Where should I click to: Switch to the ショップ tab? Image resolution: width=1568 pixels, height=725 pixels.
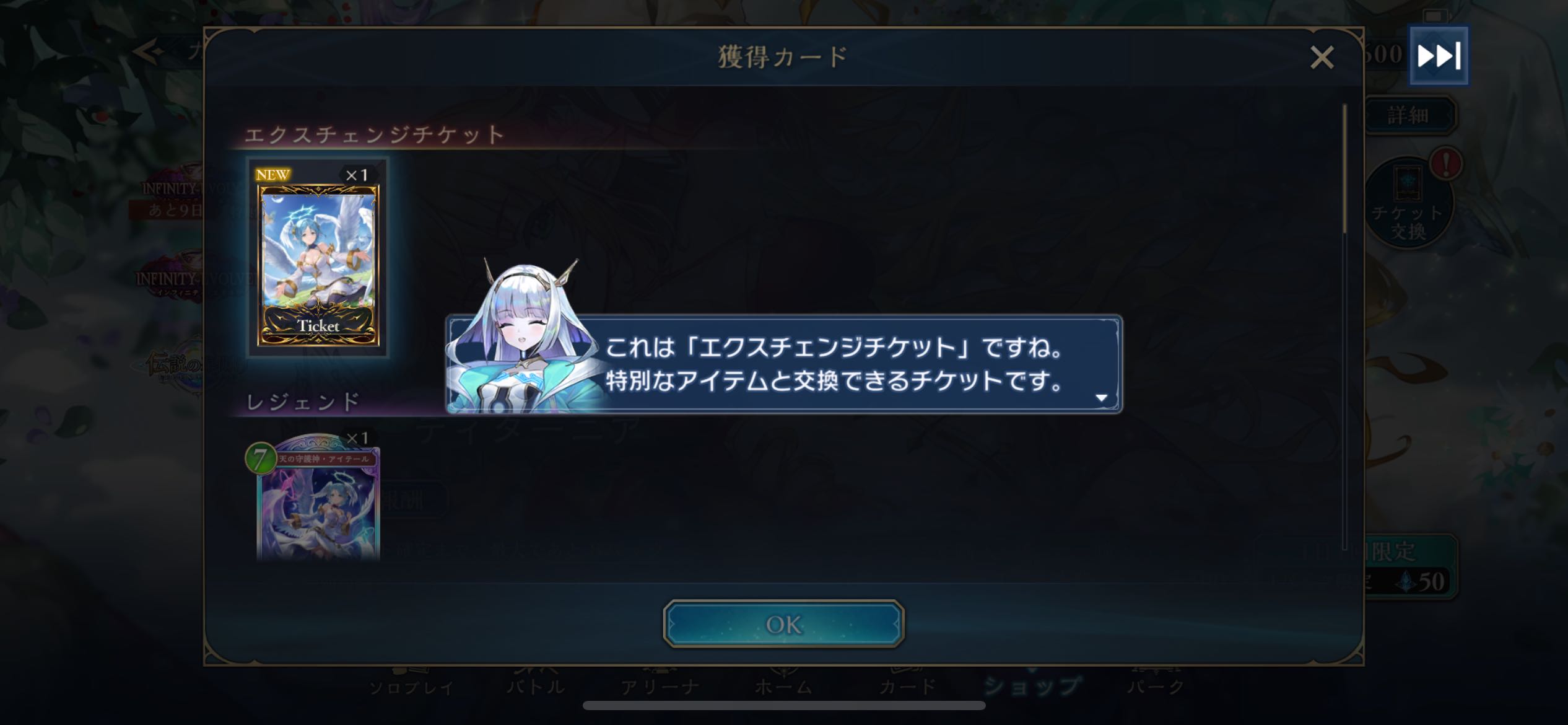point(1032,685)
